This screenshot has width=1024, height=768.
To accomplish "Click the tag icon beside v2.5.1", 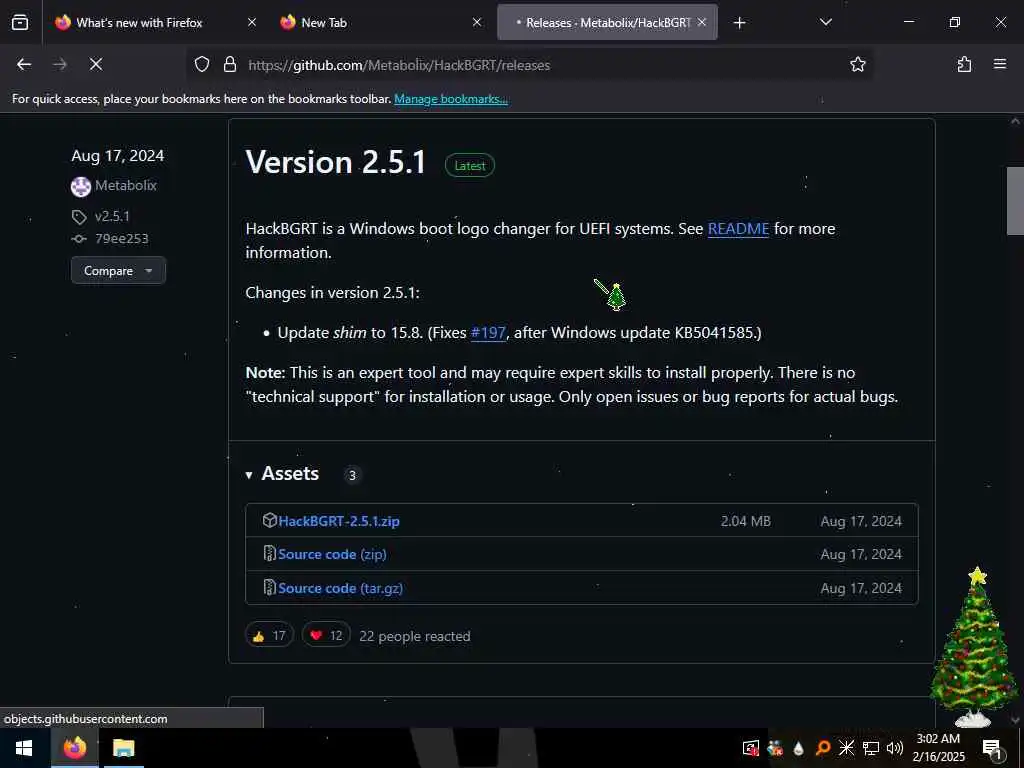I will pyautogui.click(x=79, y=217).
